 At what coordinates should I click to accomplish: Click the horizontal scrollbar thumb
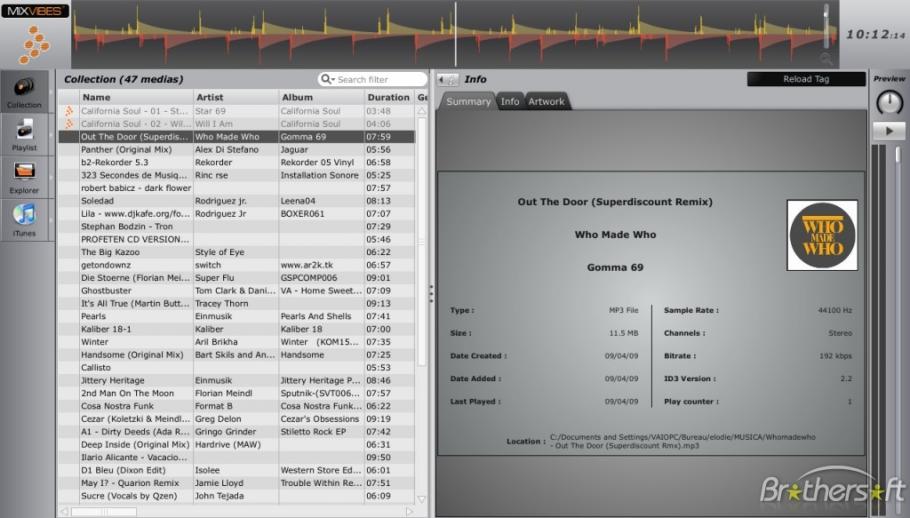pos(103,512)
